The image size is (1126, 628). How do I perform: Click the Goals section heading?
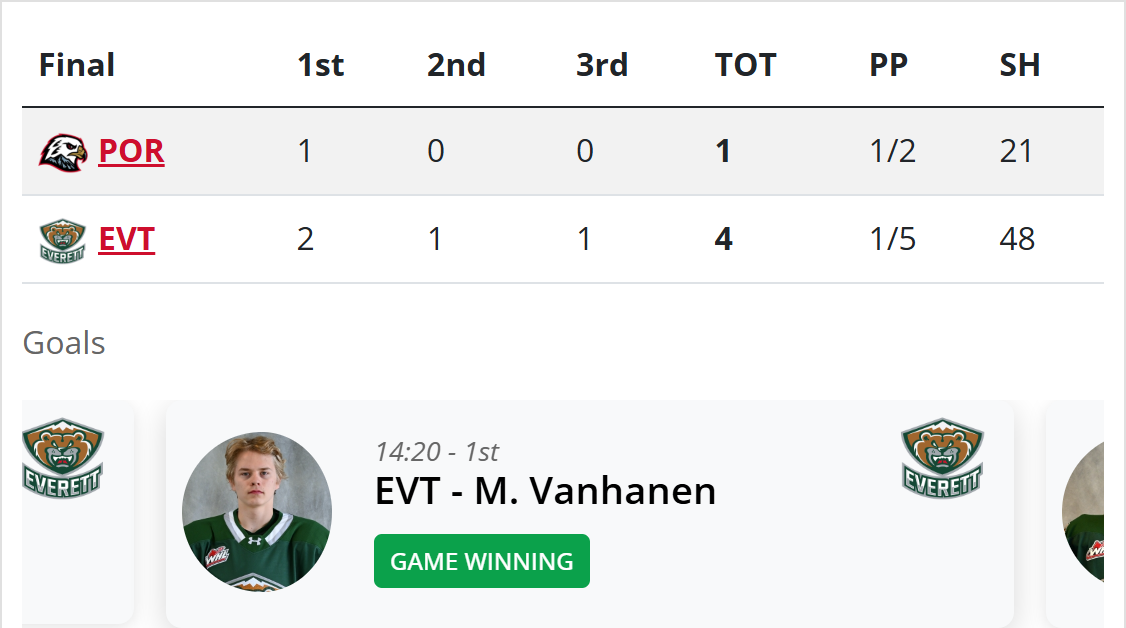(64, 343)
